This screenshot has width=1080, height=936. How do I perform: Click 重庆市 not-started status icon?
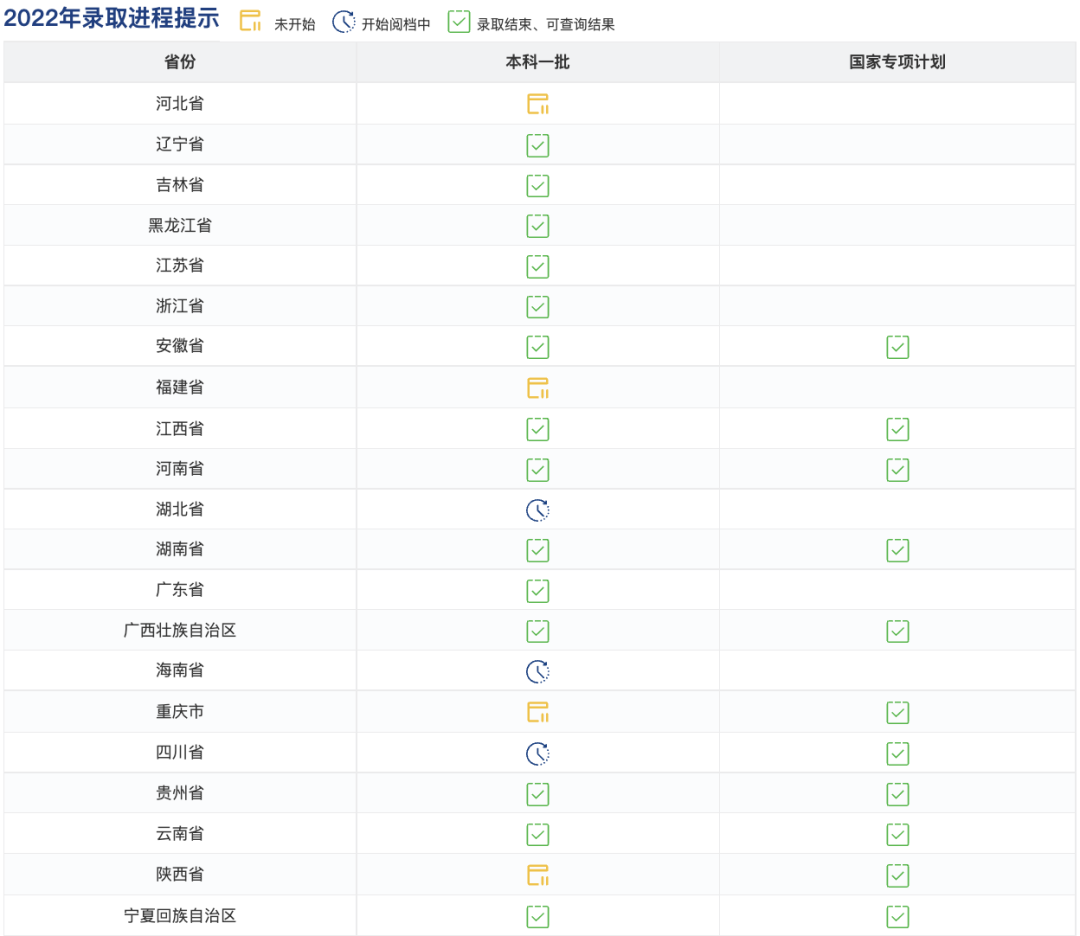coord(538,712)
